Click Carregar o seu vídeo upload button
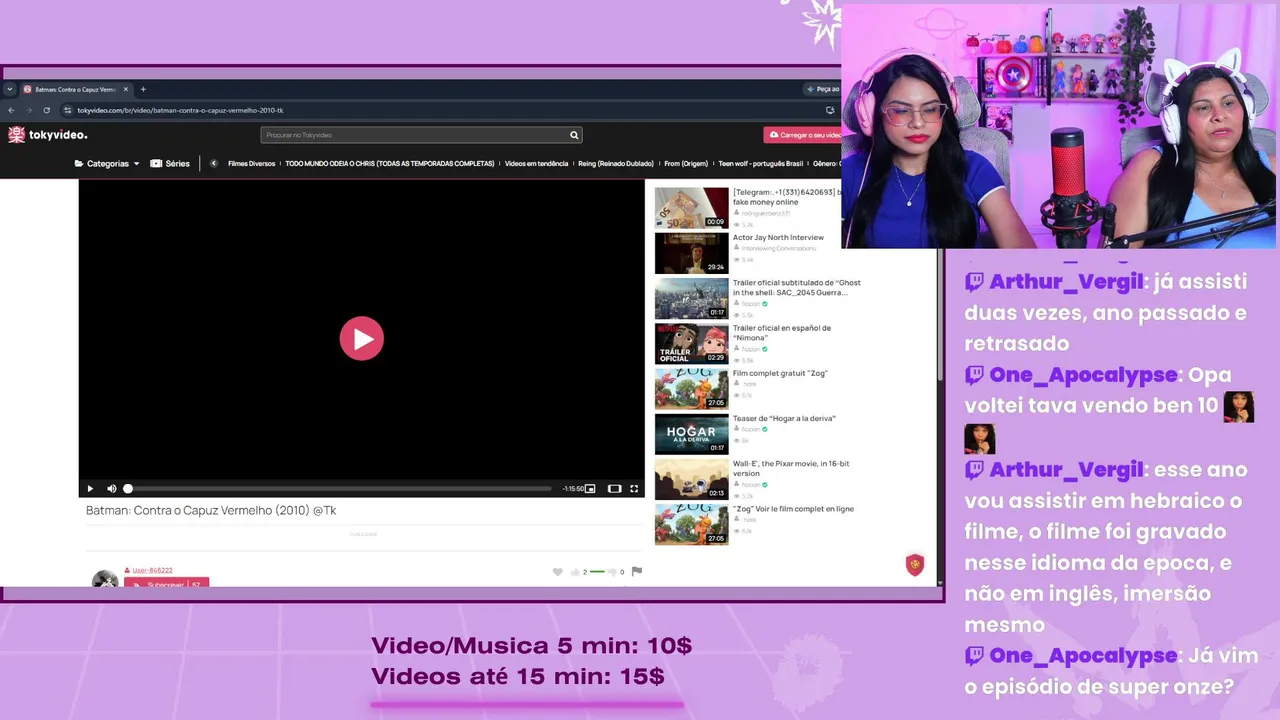The height and width of the screenshot is (720, 1280). click(803, 135)
